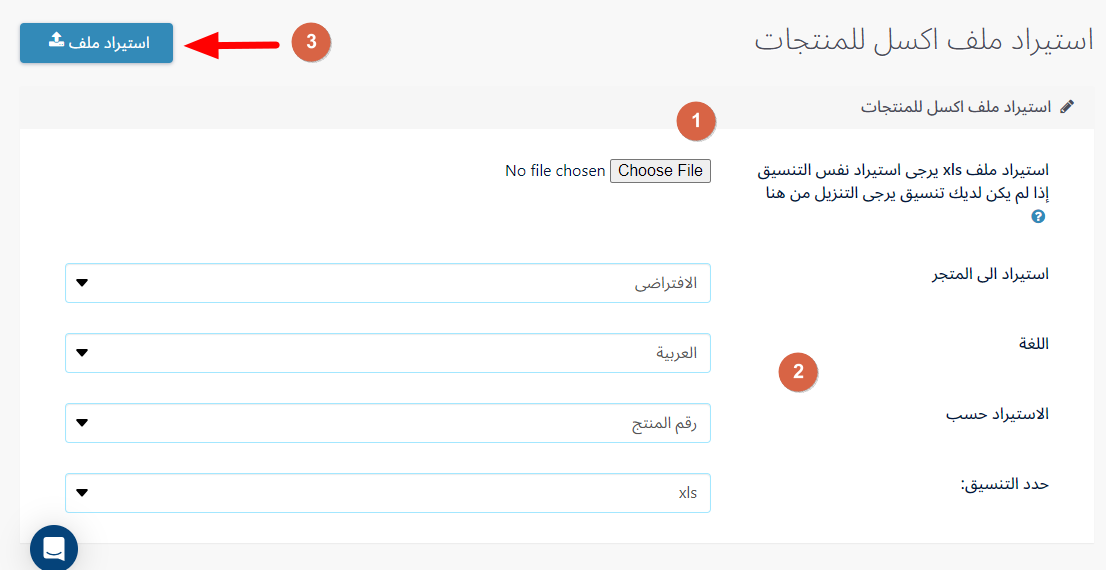Click the xls download format instruction text

pos(903,181)
